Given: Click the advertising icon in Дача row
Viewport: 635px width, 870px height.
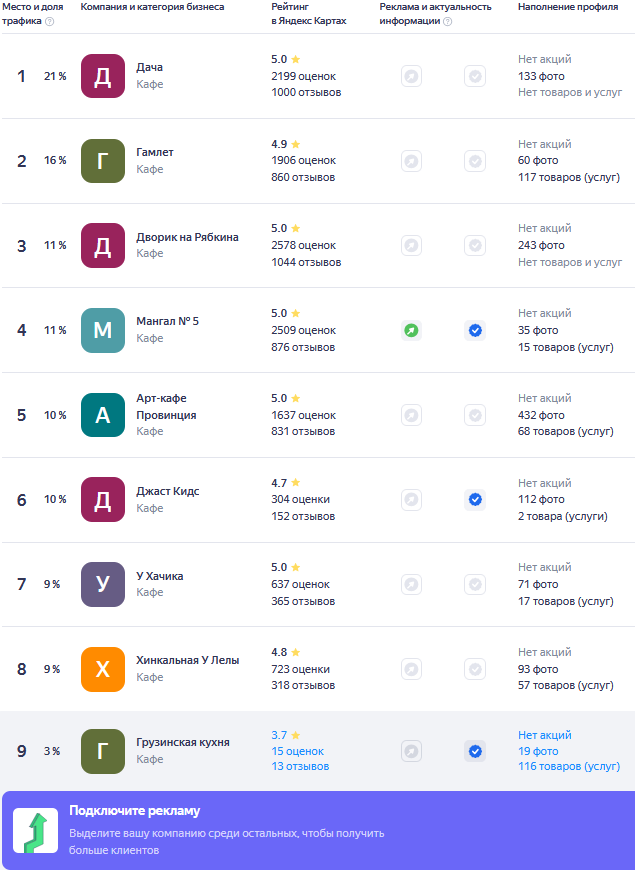Looking at the screenshot, I should pos(411,76).
